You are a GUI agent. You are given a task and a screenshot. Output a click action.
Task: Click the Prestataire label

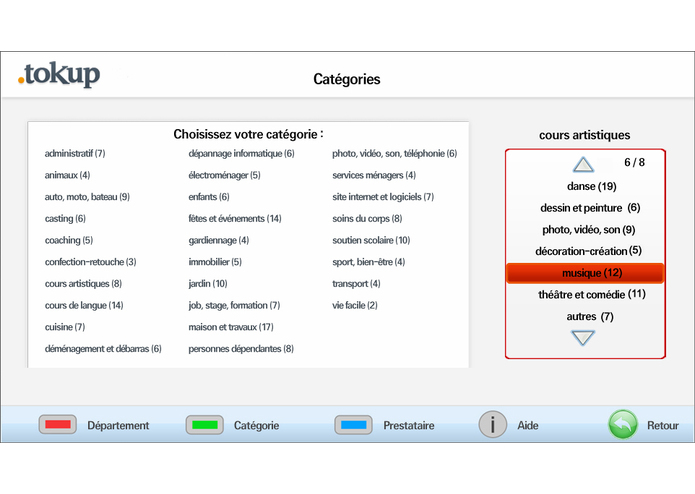[409, 425]
